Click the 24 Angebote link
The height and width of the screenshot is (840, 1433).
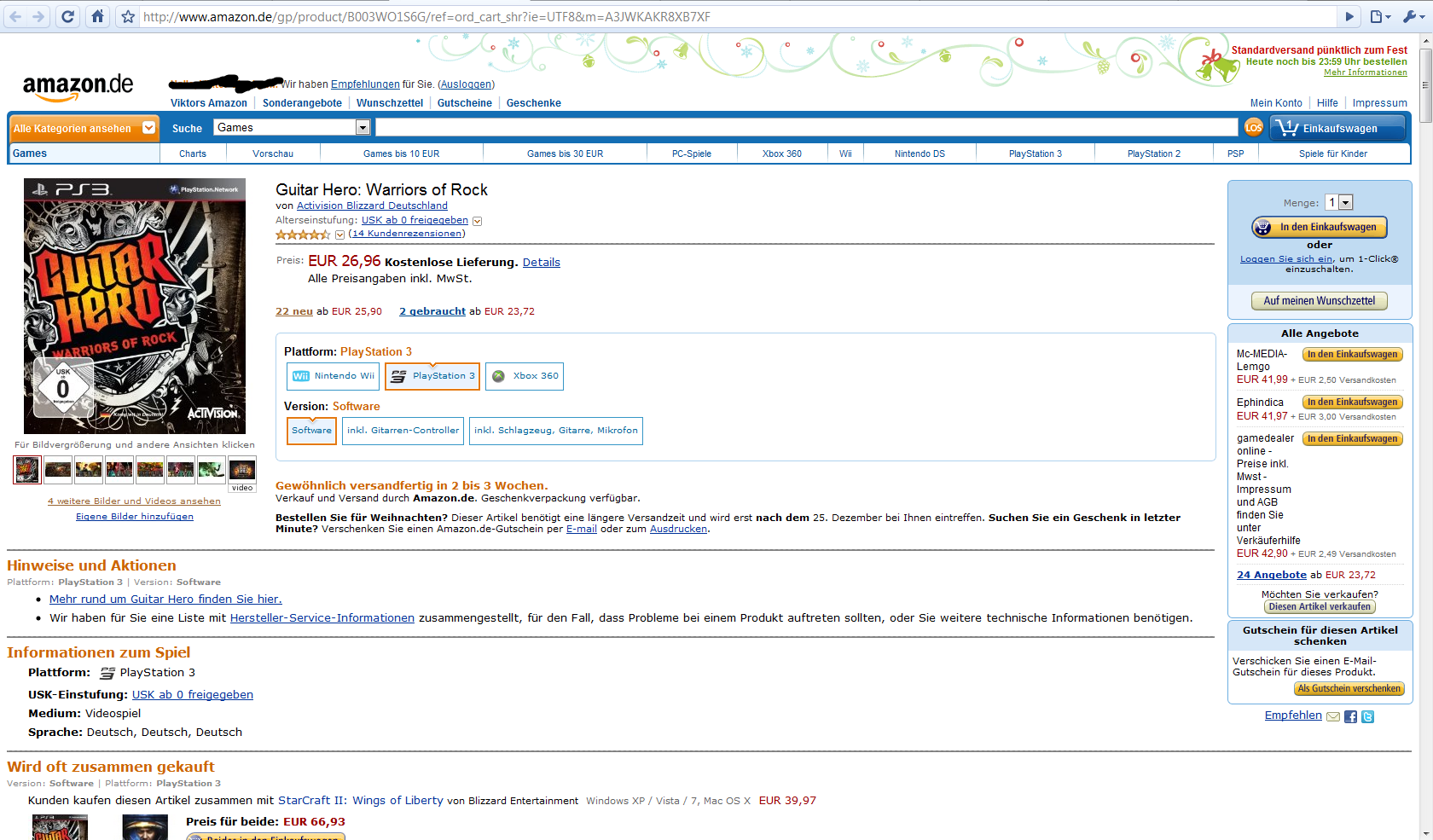pos(1272,575)
